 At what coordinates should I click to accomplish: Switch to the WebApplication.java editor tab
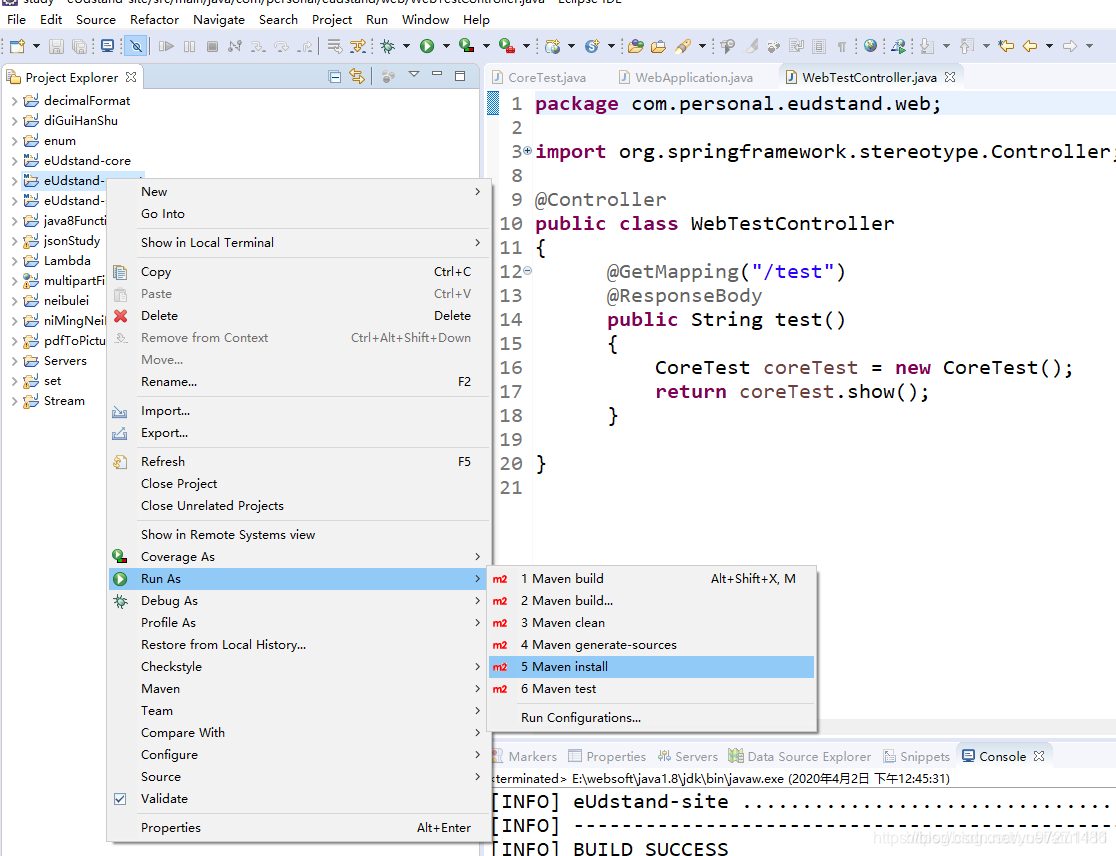pyautogui.click(x=686, y=78)
